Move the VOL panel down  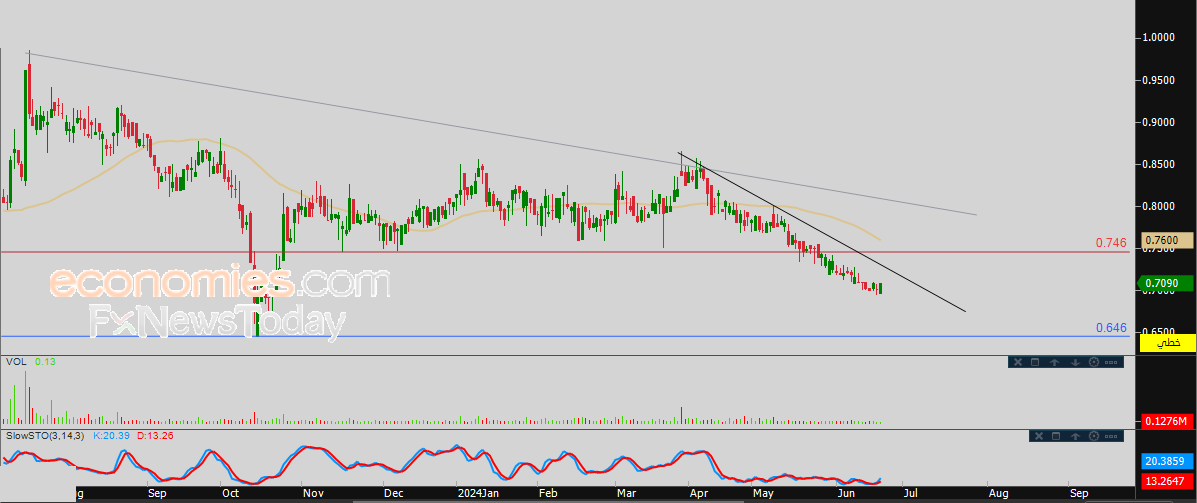(x=1074, y=362)
